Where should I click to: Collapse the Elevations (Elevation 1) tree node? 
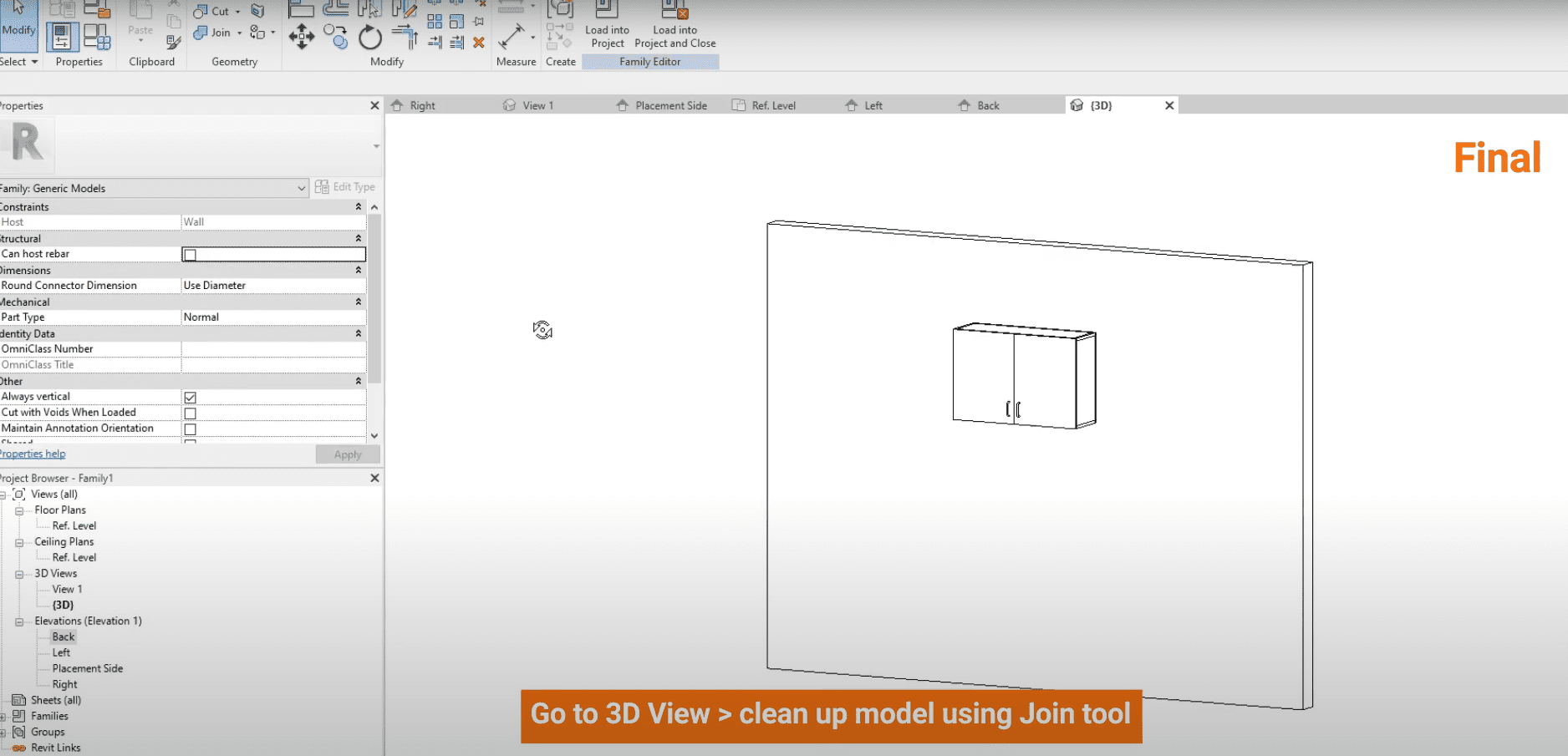pos(19,622)
